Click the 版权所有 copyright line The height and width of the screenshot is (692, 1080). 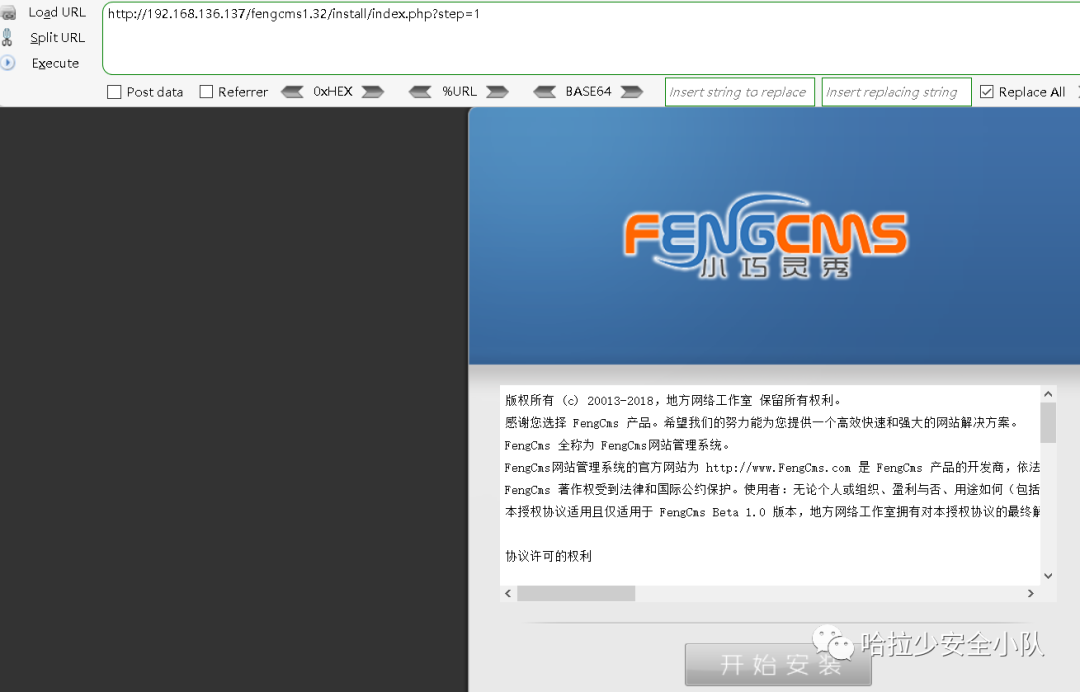[x=673, y=400]
